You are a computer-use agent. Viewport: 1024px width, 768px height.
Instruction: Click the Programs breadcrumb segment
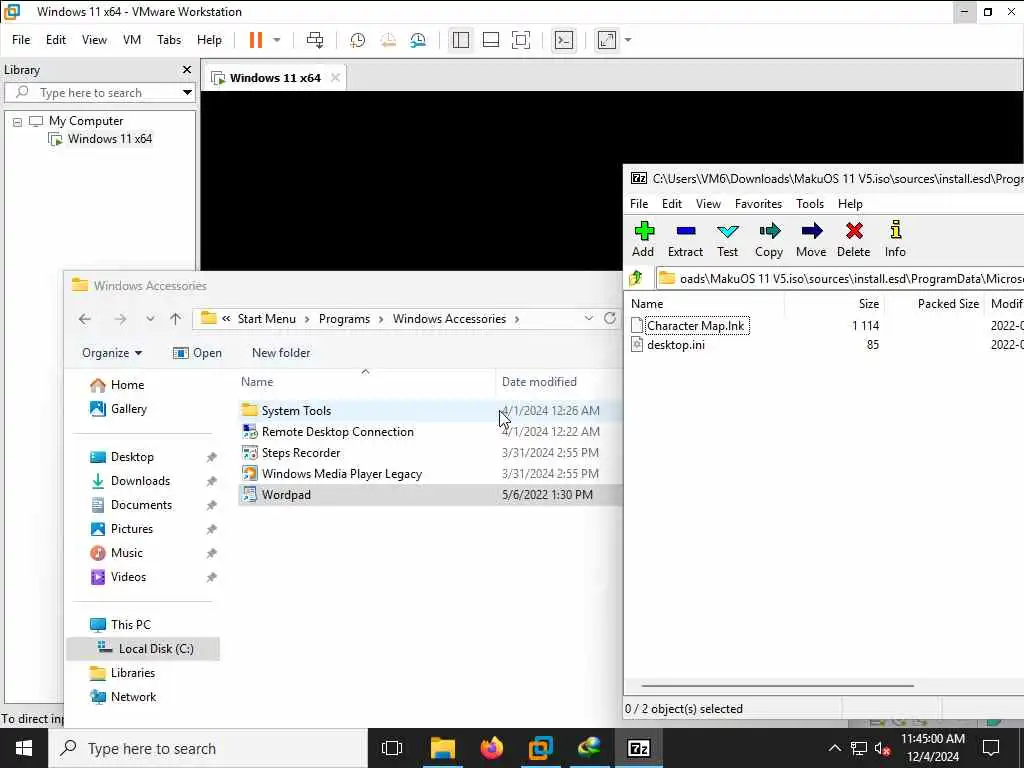click(344, 319)
